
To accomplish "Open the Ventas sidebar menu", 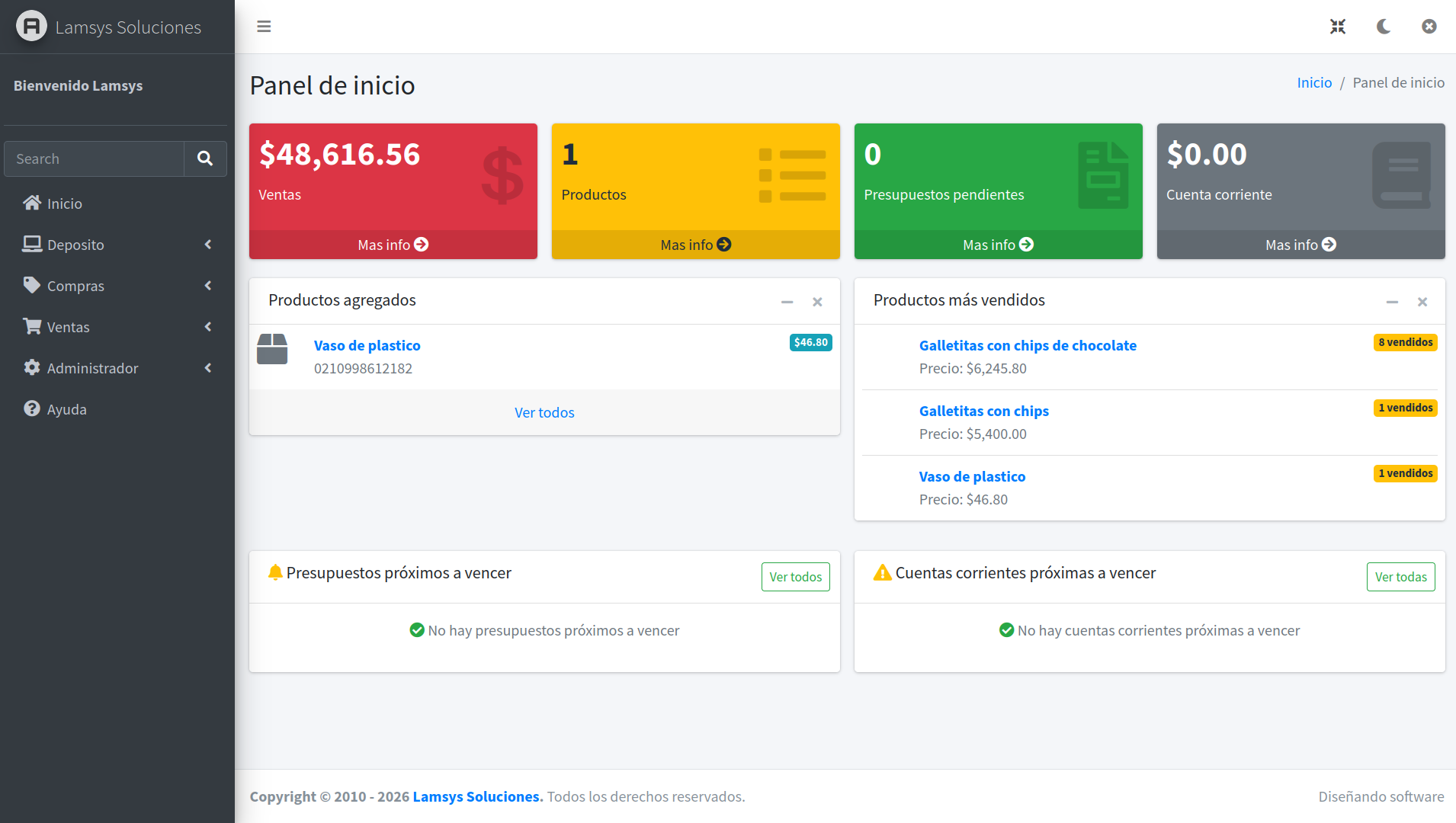I will (x=117, y=327).
